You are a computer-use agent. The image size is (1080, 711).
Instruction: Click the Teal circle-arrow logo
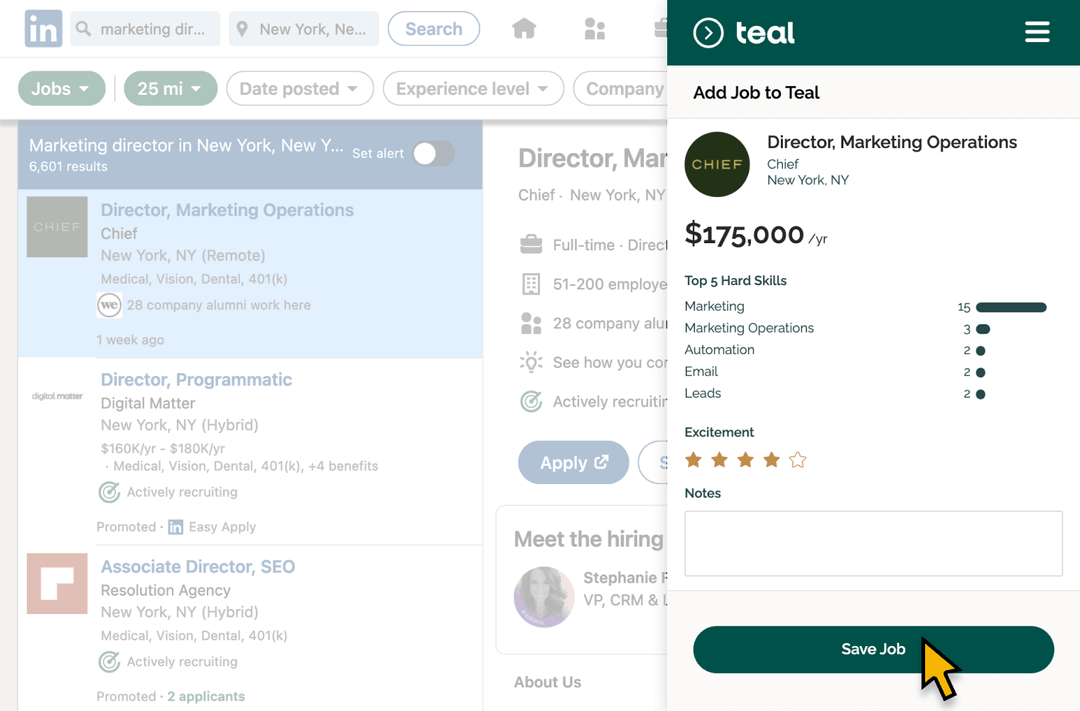pos(707,32)
